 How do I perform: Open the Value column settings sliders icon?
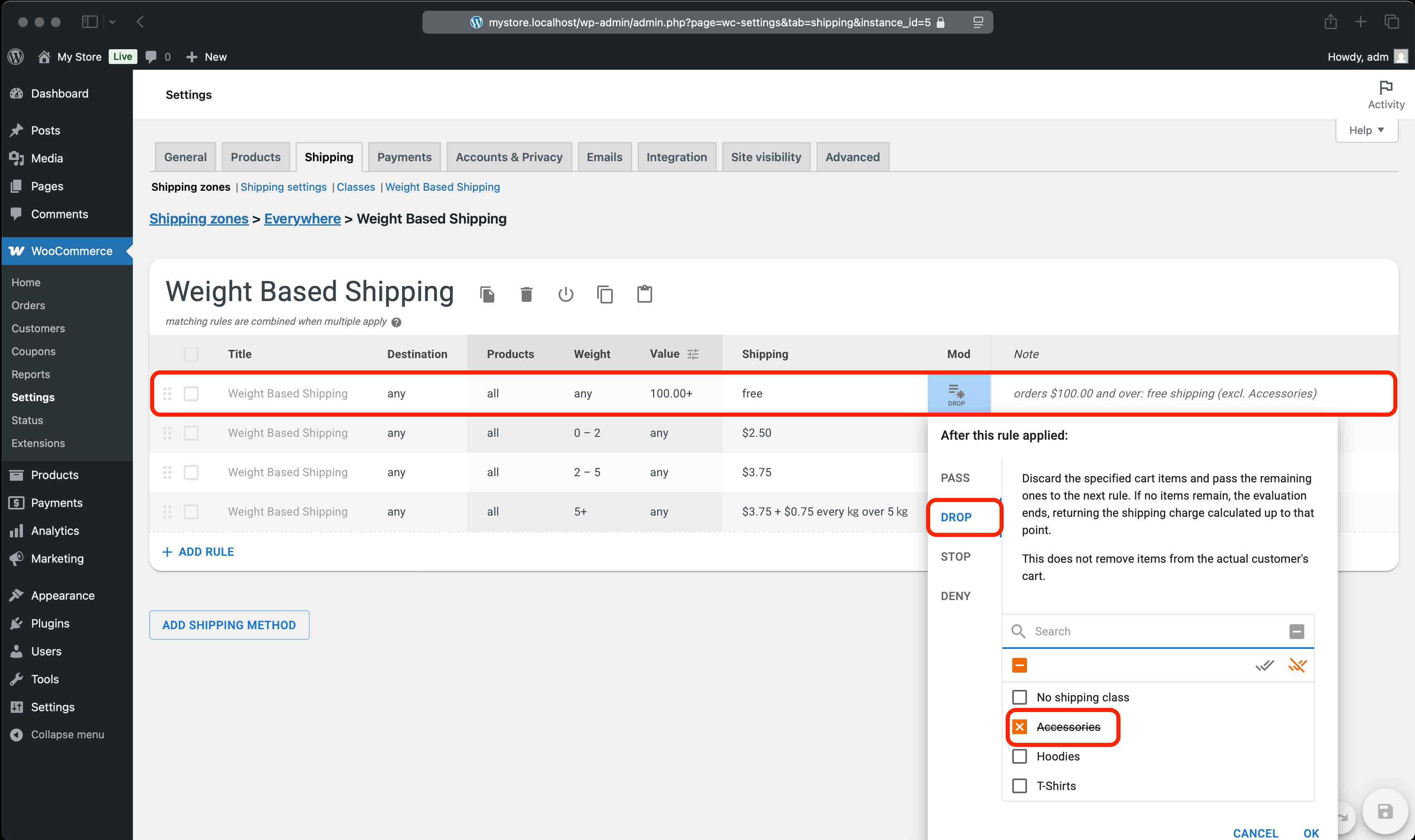[x=693, y=354]
